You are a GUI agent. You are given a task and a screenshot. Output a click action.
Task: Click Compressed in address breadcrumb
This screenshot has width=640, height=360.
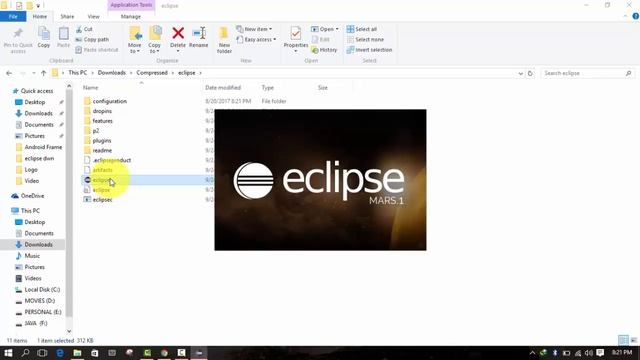pos(152,73)
